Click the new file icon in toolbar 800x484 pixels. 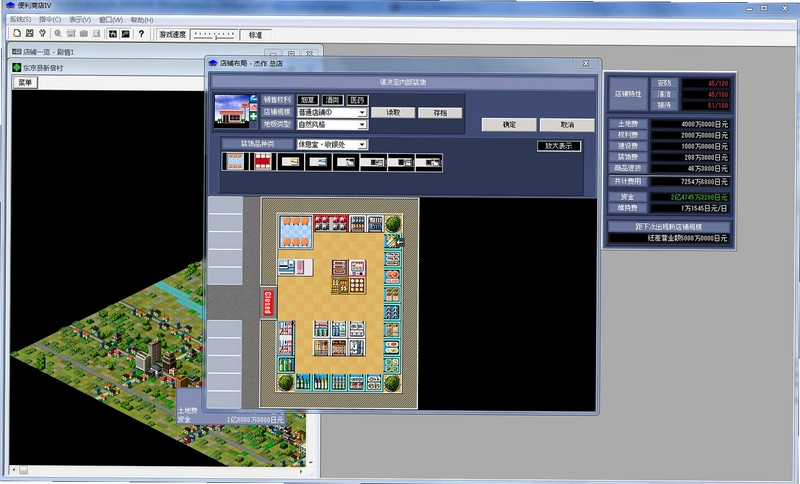point(17,34)
